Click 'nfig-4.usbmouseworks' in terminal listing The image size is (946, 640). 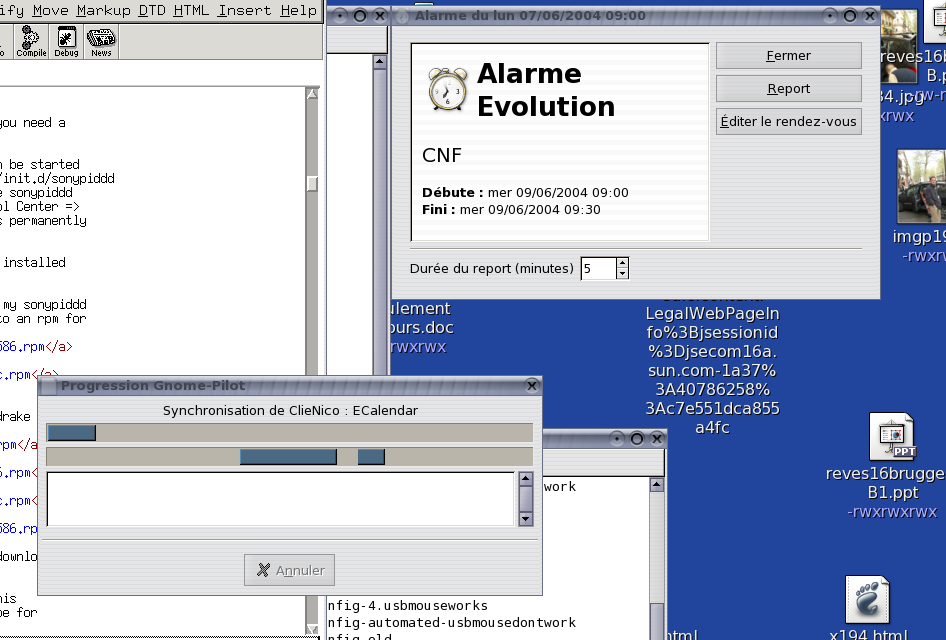(x=408, y=606)
